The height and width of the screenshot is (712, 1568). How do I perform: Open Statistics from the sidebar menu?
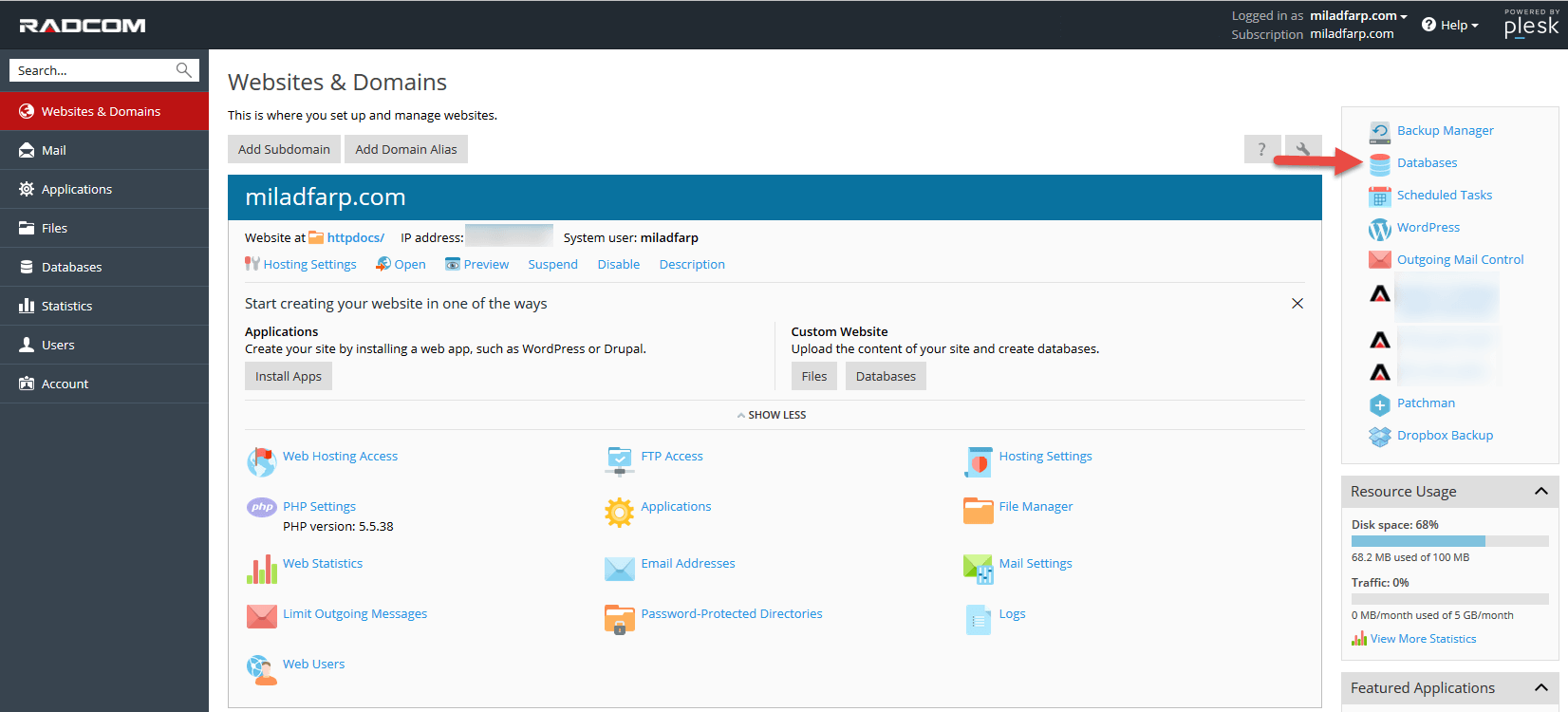coord(66,306)
